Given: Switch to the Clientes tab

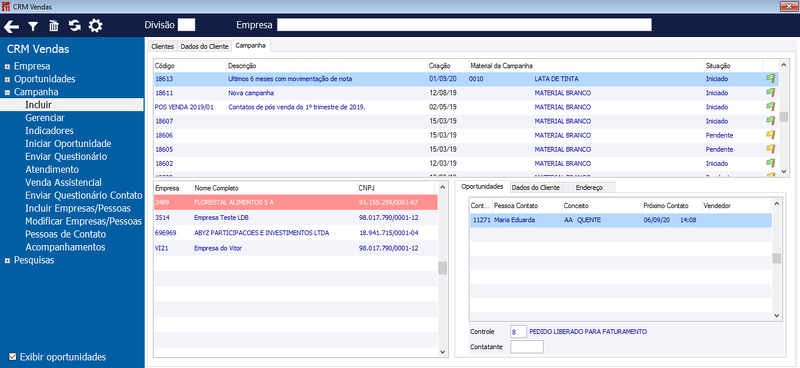Looking at the screenshot, I should (x=163, y=46).
